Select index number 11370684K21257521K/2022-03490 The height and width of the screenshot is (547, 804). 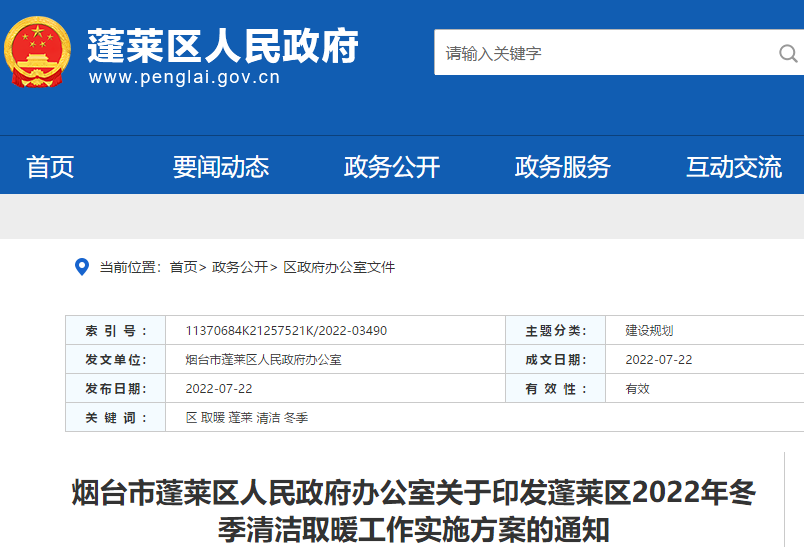[x=286, y=331]
